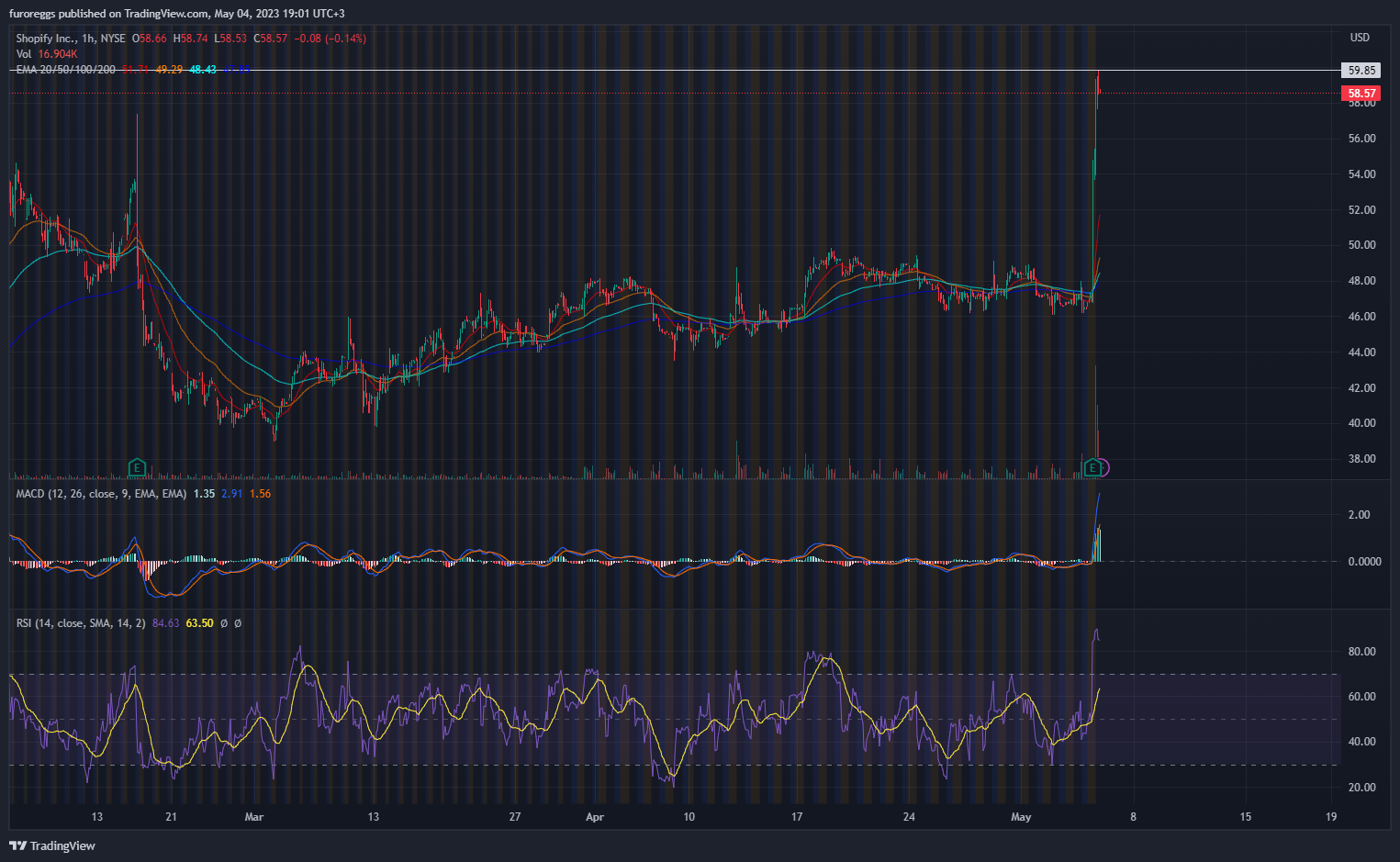Click the 20.00 RSI axis label
Image resolution: width=1400 pixels, height=862 pixels.
(1362, 788)
